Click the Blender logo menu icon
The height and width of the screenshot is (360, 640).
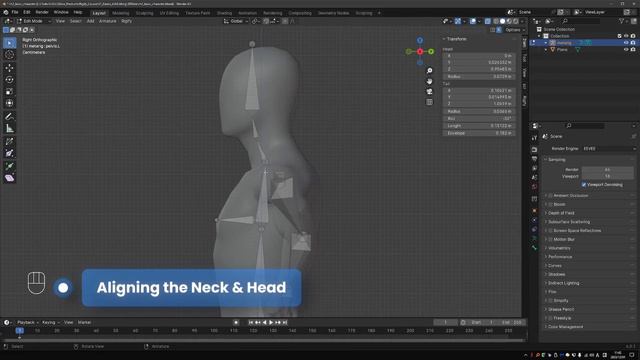[x=6, y=12]
